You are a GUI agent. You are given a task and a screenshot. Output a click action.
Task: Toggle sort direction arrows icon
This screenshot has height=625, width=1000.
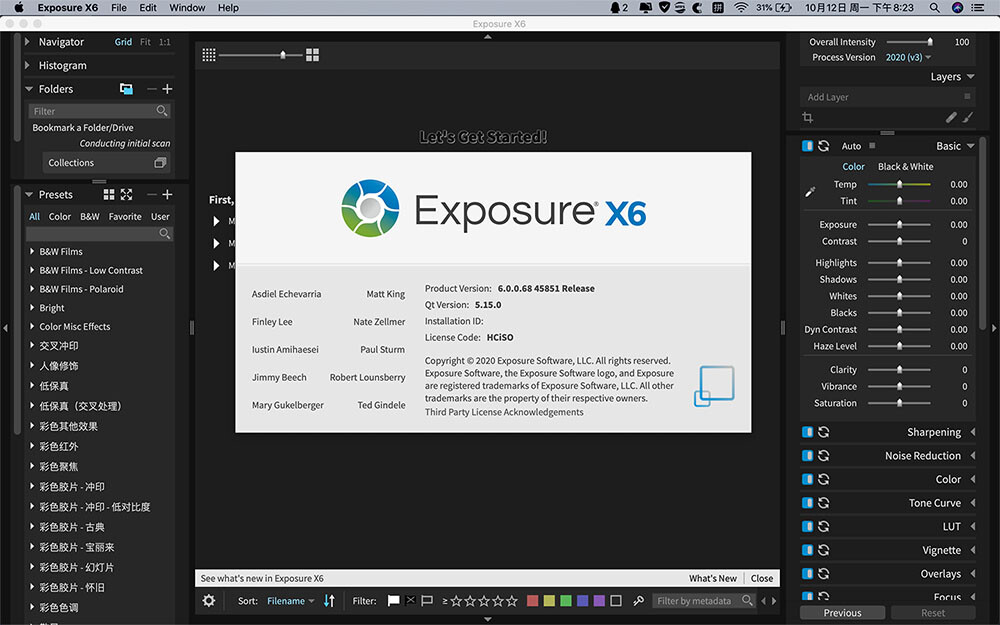coord(329,601)
